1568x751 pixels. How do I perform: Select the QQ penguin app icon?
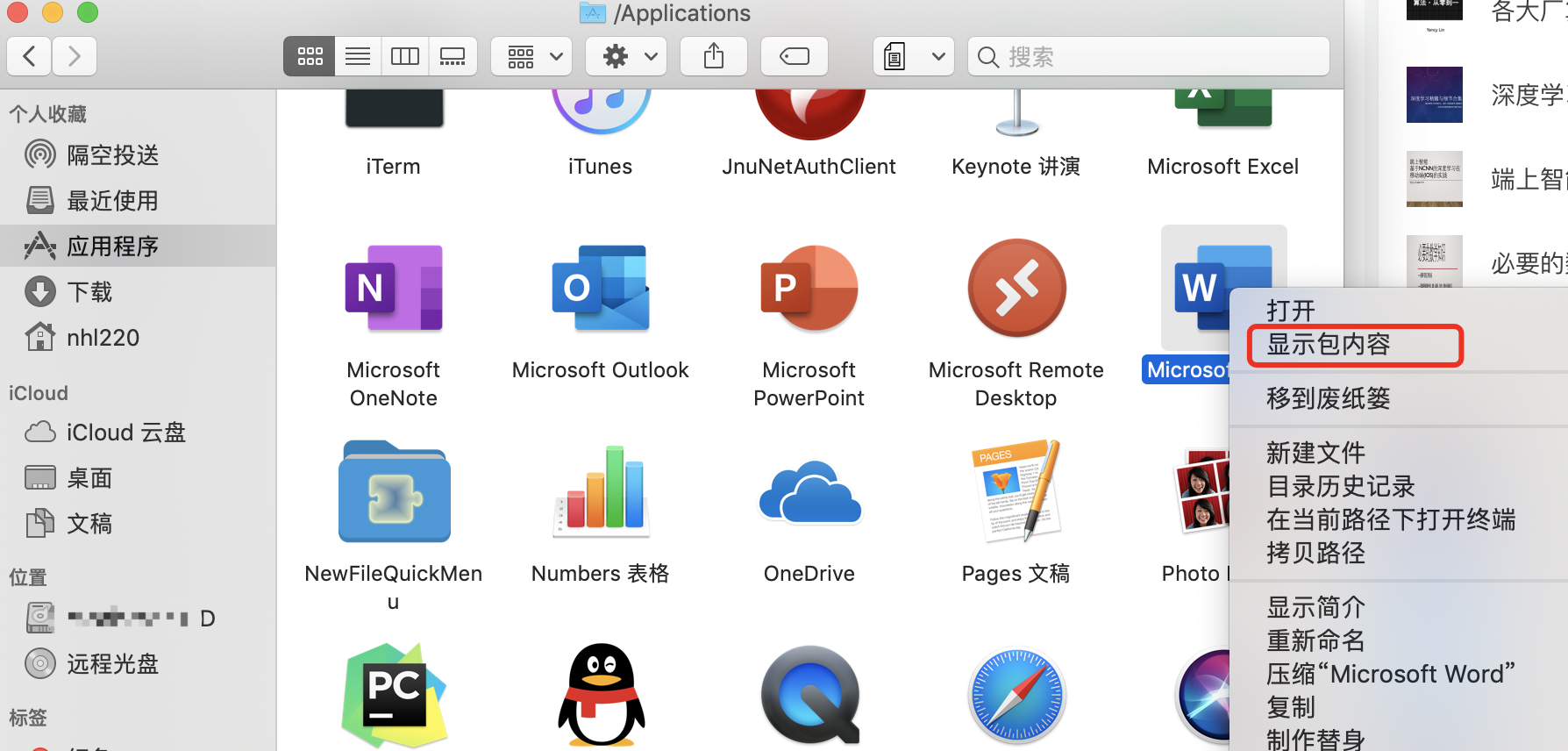601,695
